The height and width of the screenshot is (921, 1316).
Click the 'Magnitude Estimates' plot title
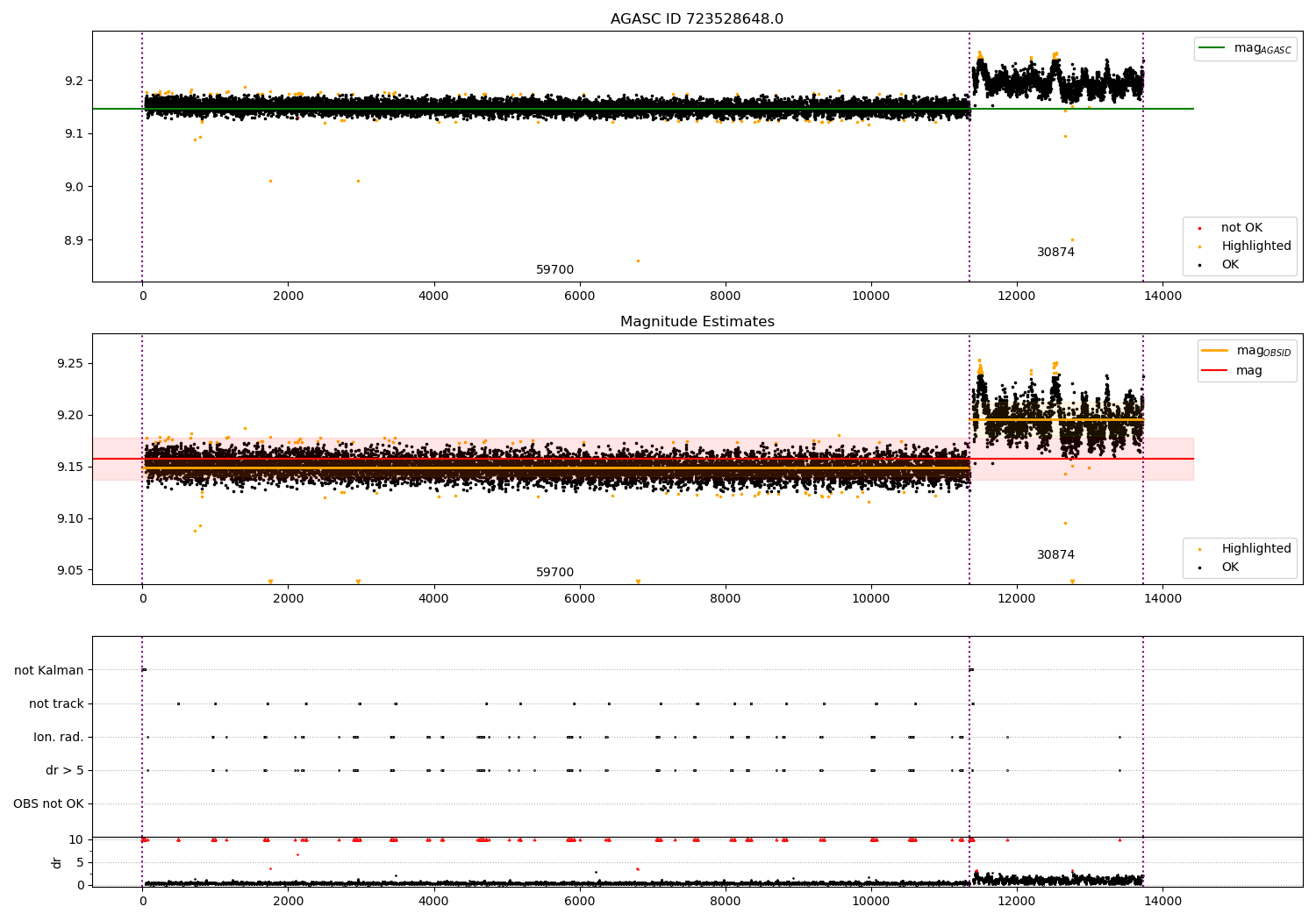(x=697, y=322)
